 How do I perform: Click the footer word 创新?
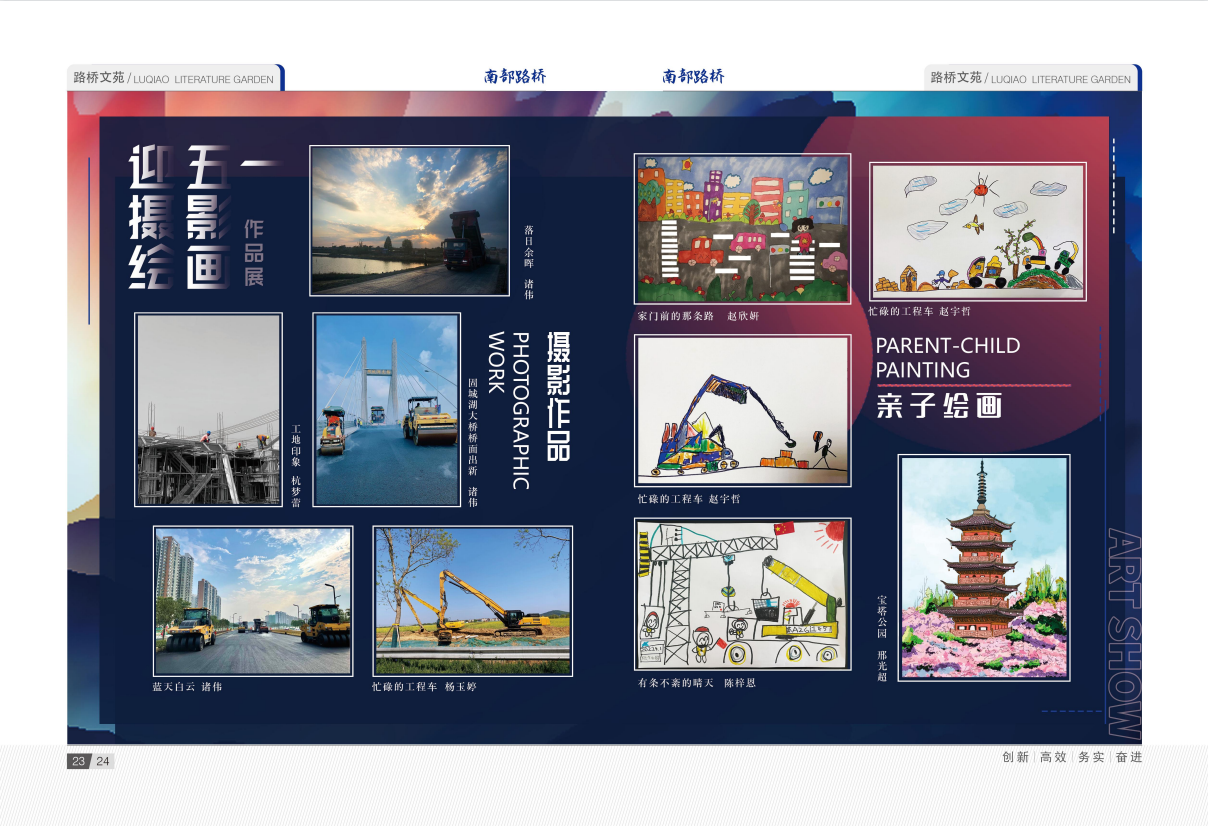click(1015, 757)
